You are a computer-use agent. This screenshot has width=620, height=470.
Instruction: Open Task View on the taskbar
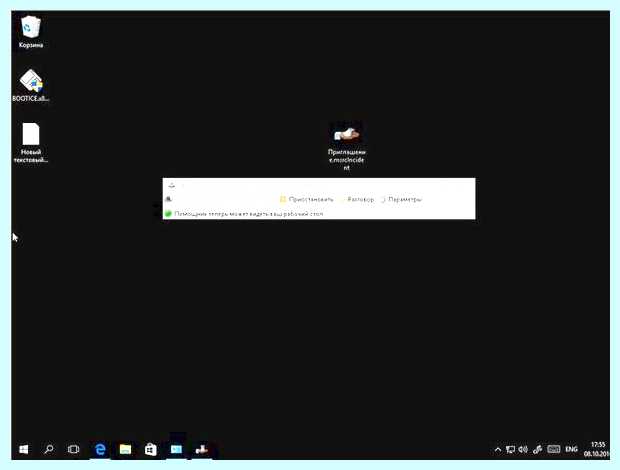(74, 449)
